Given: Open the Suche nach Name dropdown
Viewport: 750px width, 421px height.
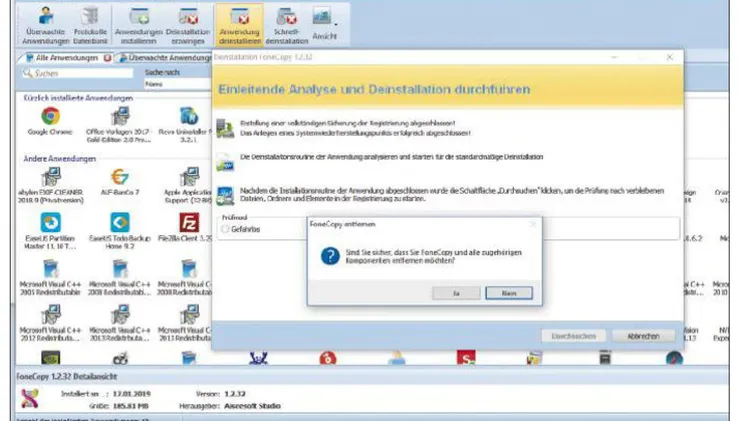Looking at the screenshot, I should [177, 84].
